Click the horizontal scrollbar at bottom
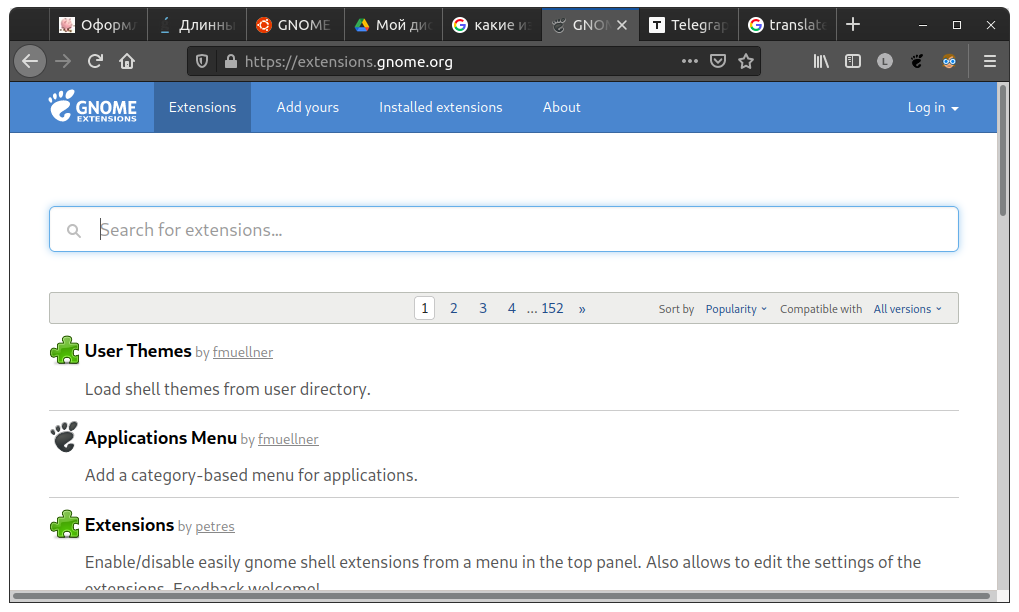The height and width of the screenshot is (612, 1019). tap(500, 596)
